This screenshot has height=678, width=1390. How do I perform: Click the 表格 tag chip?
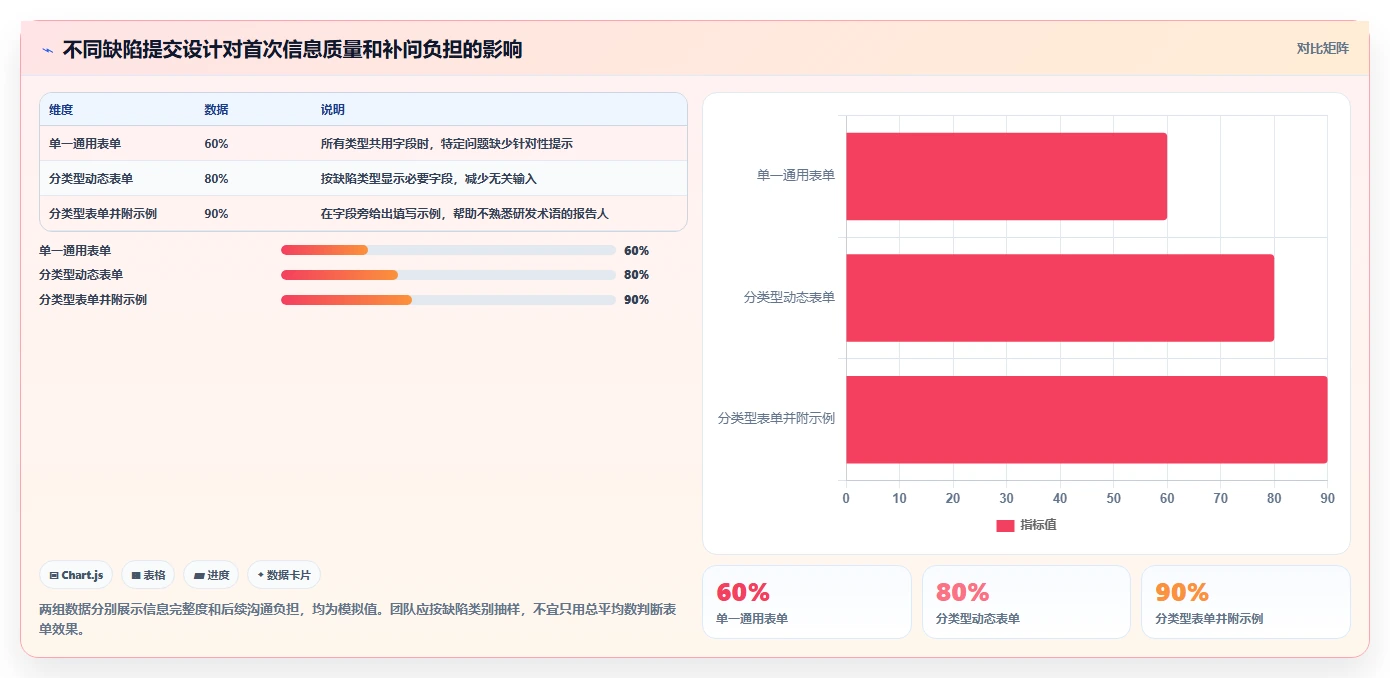(148, 575)
